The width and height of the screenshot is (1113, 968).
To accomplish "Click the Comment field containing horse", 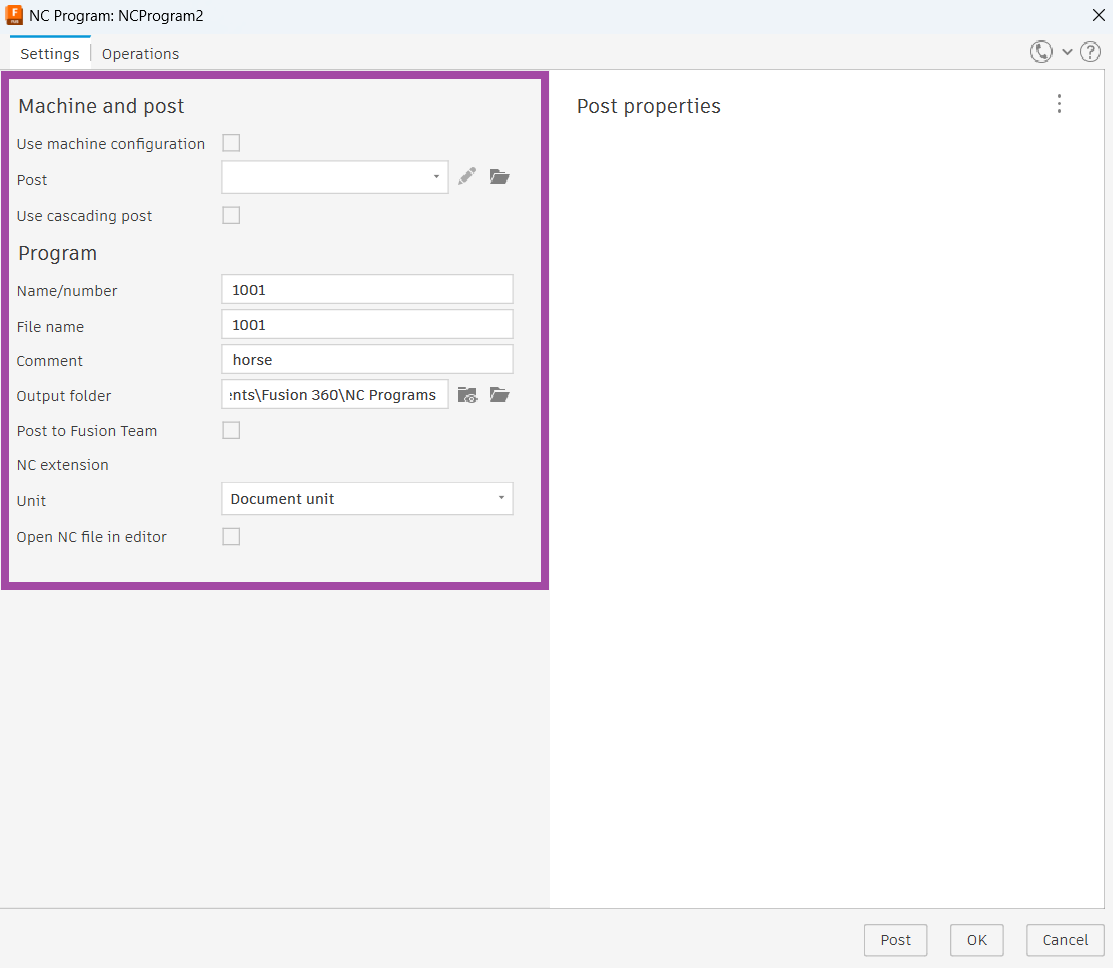I will pyautogui.click(x=367, y=359).
